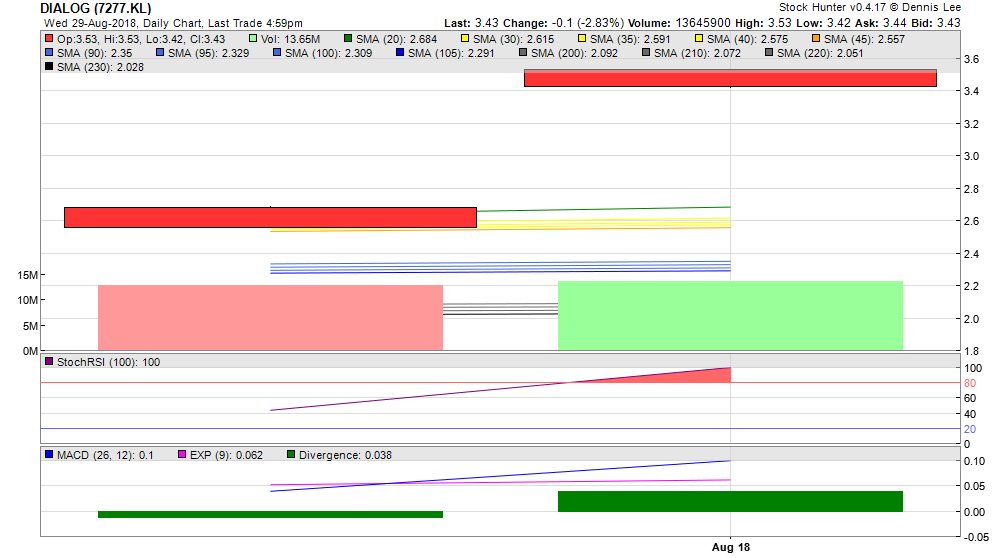Click the Stock Hunter v0.4.17 credit text
Screen dimensions: 1000x558
point(870,8)
